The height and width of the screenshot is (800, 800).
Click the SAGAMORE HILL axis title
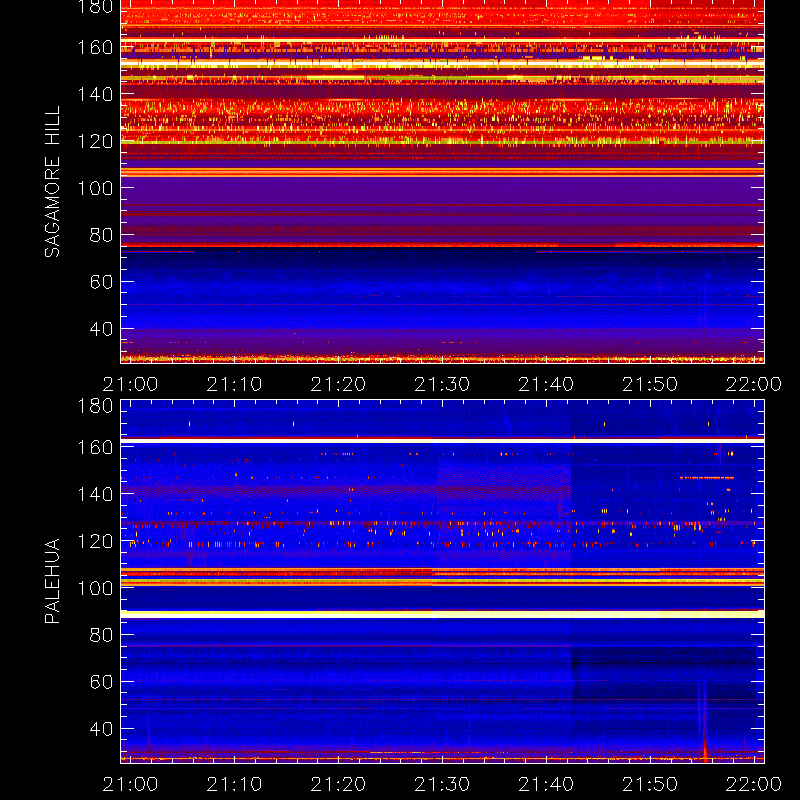point(52,182)
